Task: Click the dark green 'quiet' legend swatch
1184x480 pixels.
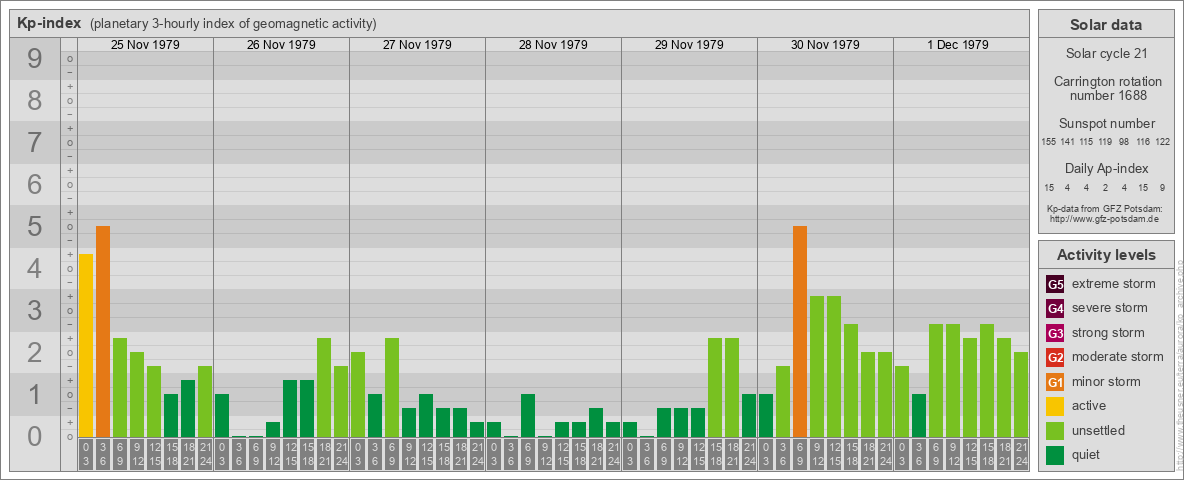Action: 1055,454
